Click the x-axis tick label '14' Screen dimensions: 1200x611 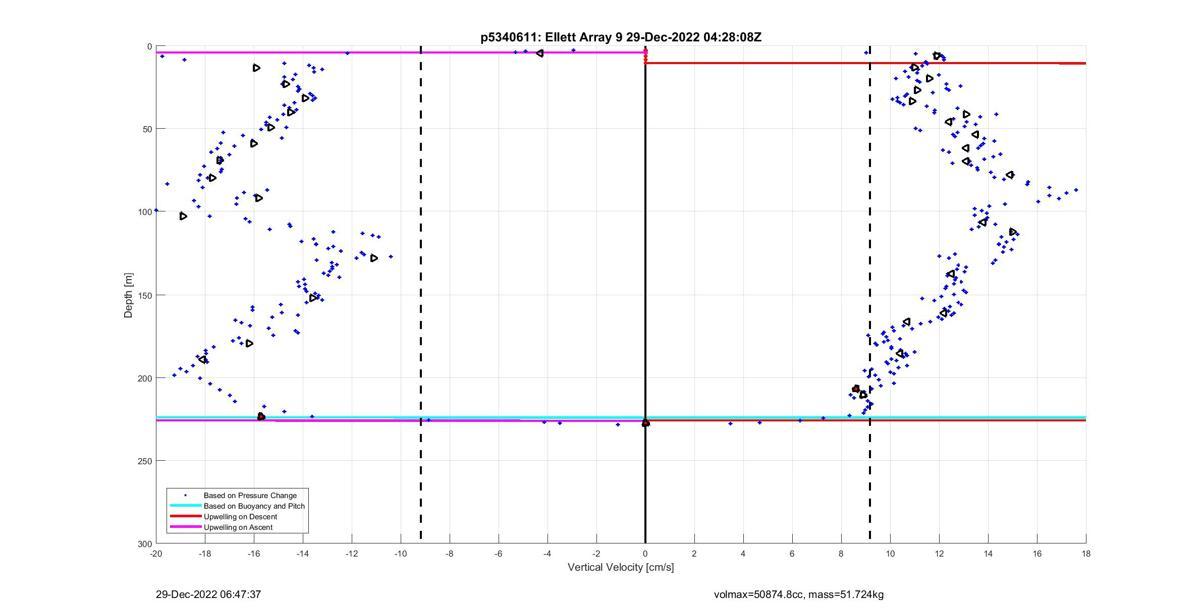point(988,553)
